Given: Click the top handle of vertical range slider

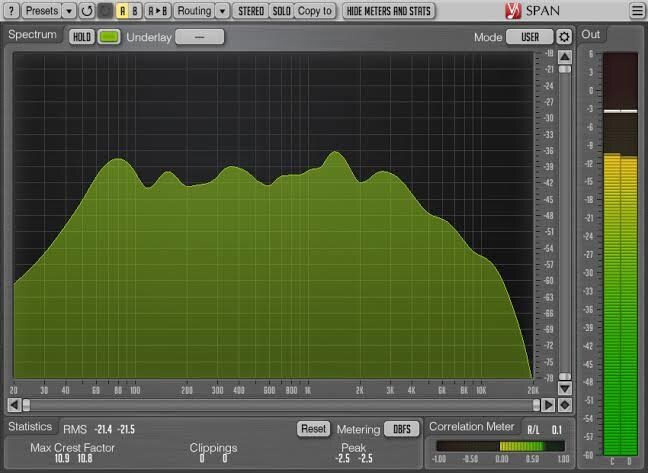Looking at the screenshot, I should pyautogui.click(x=565, y=69).
